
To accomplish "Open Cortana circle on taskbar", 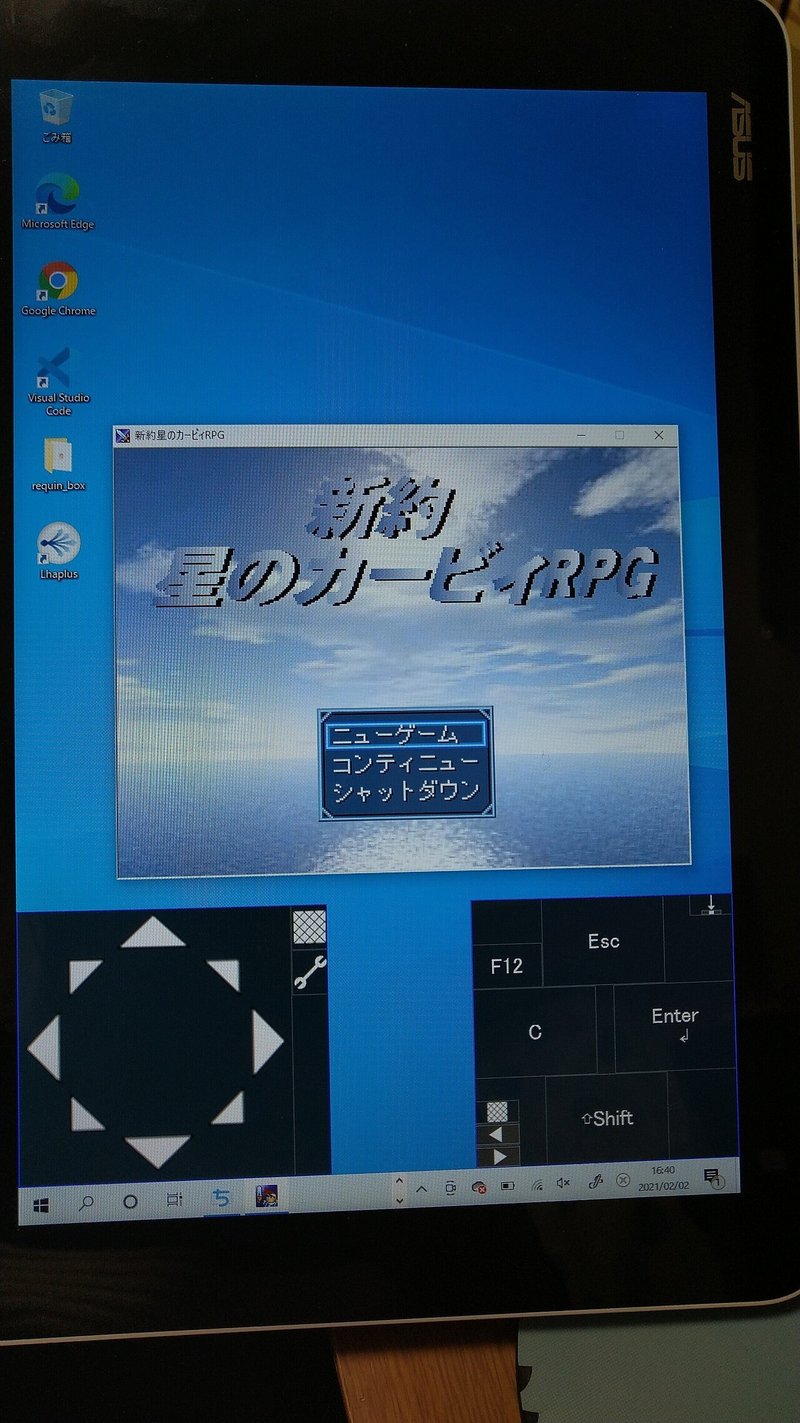I will pyautogui.click(x=130, y=1201).
